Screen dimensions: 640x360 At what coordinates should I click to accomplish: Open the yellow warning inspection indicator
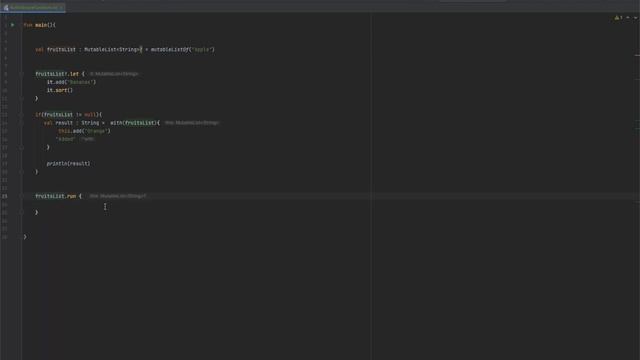tap(618, 18)
